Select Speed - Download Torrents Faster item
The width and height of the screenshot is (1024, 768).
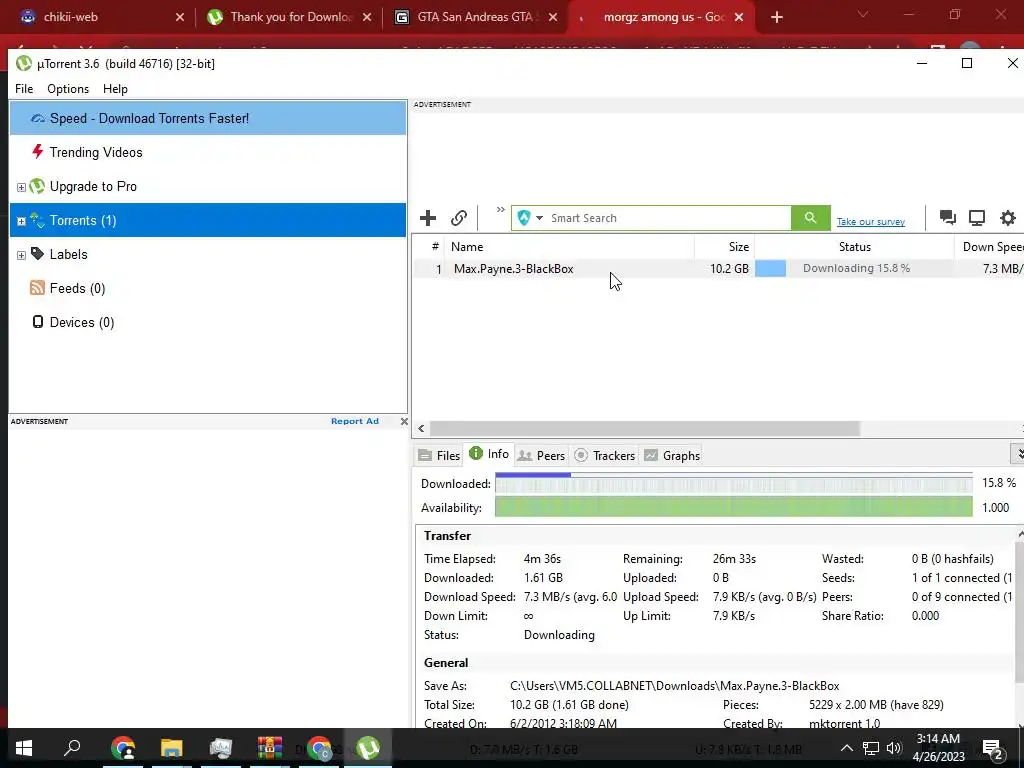(208, 118)
